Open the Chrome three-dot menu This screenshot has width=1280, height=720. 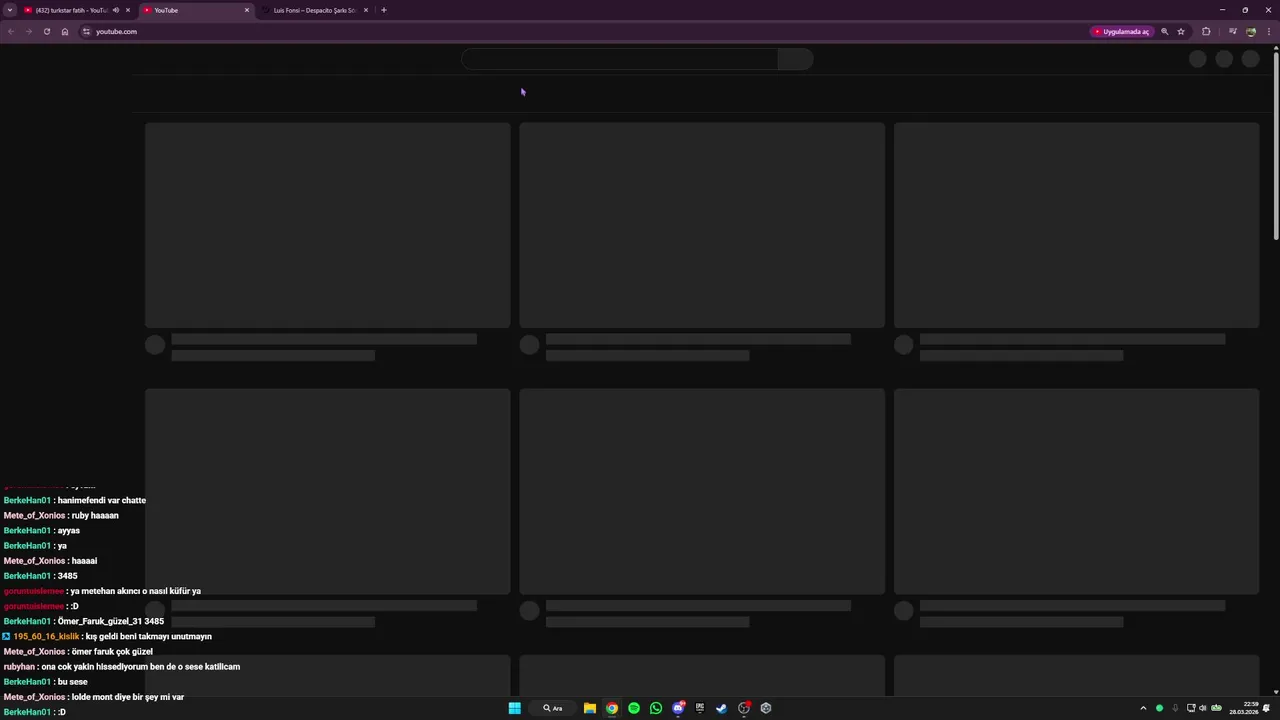click(x=1268, y=31)
